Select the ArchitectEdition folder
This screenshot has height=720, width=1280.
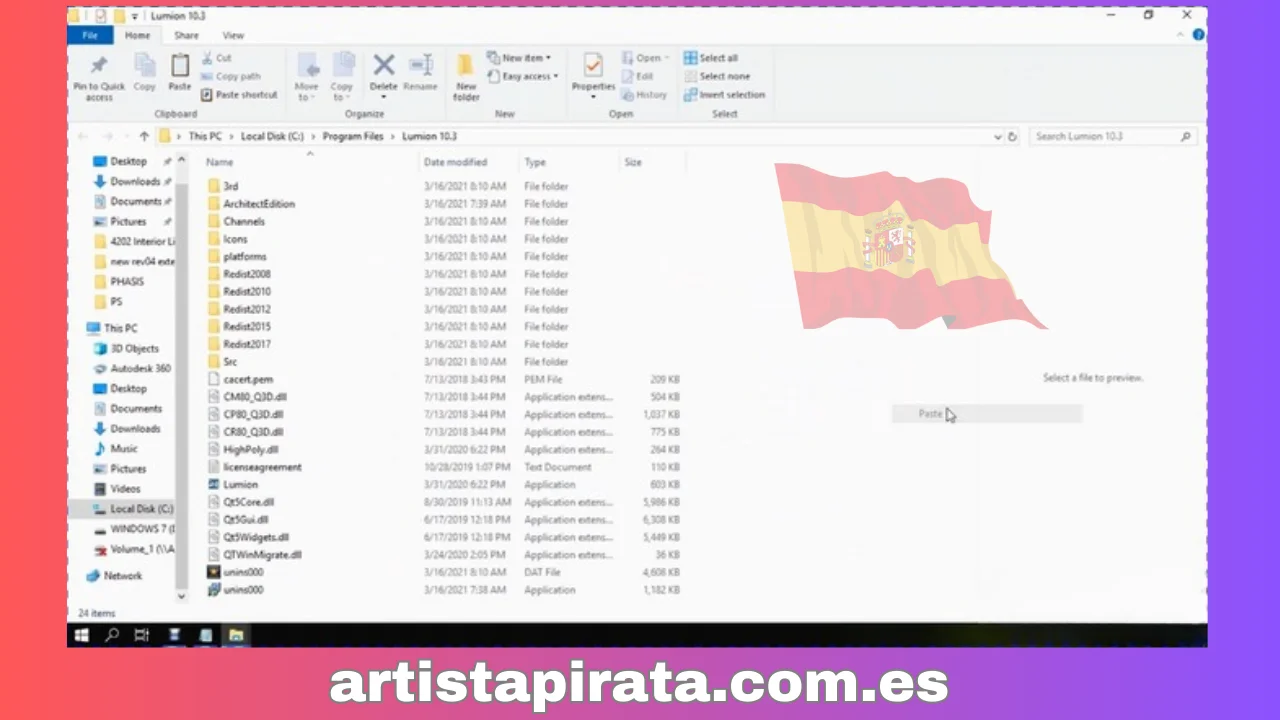pos(259,204)
